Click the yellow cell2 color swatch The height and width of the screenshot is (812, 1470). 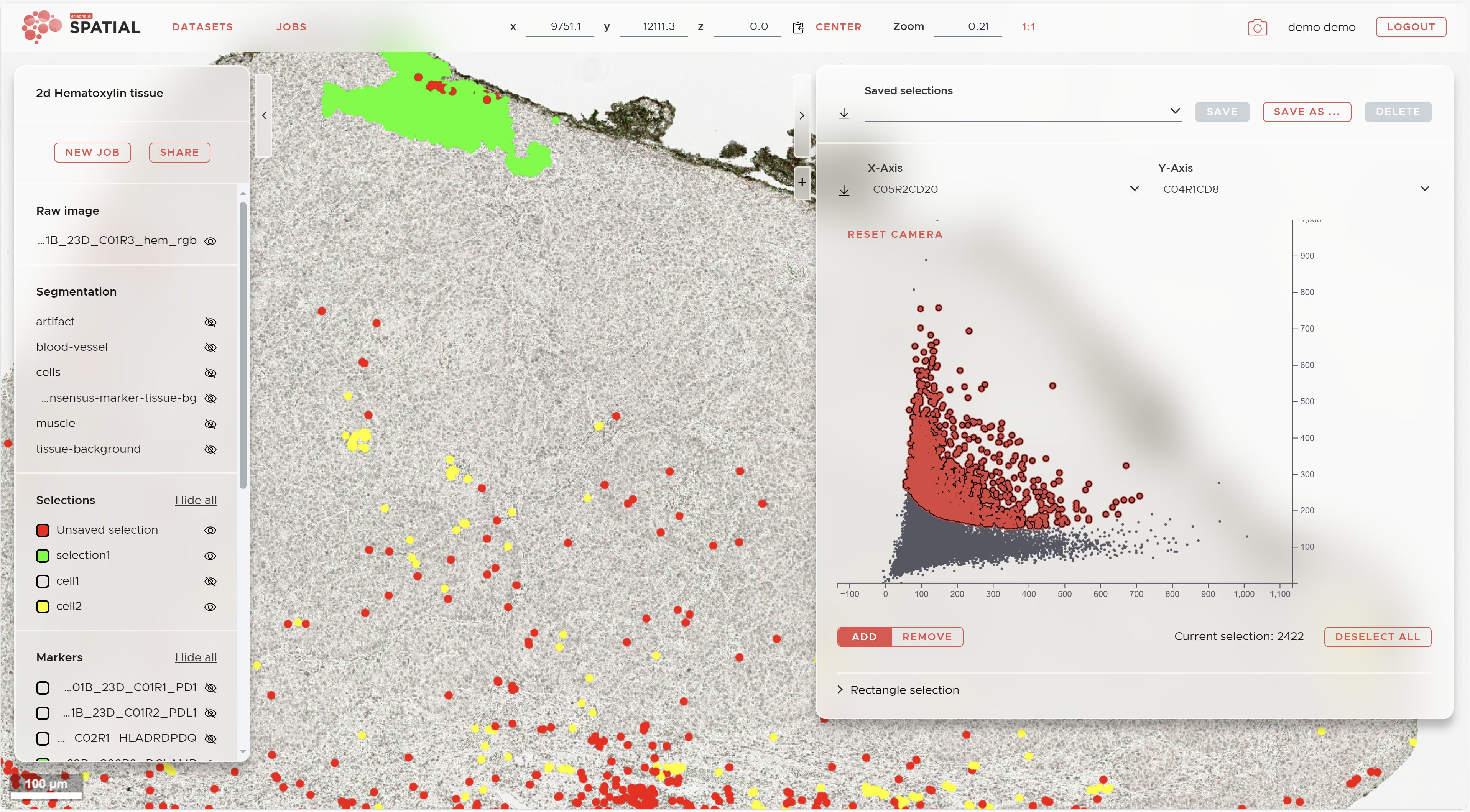click(x=43, y=607)
